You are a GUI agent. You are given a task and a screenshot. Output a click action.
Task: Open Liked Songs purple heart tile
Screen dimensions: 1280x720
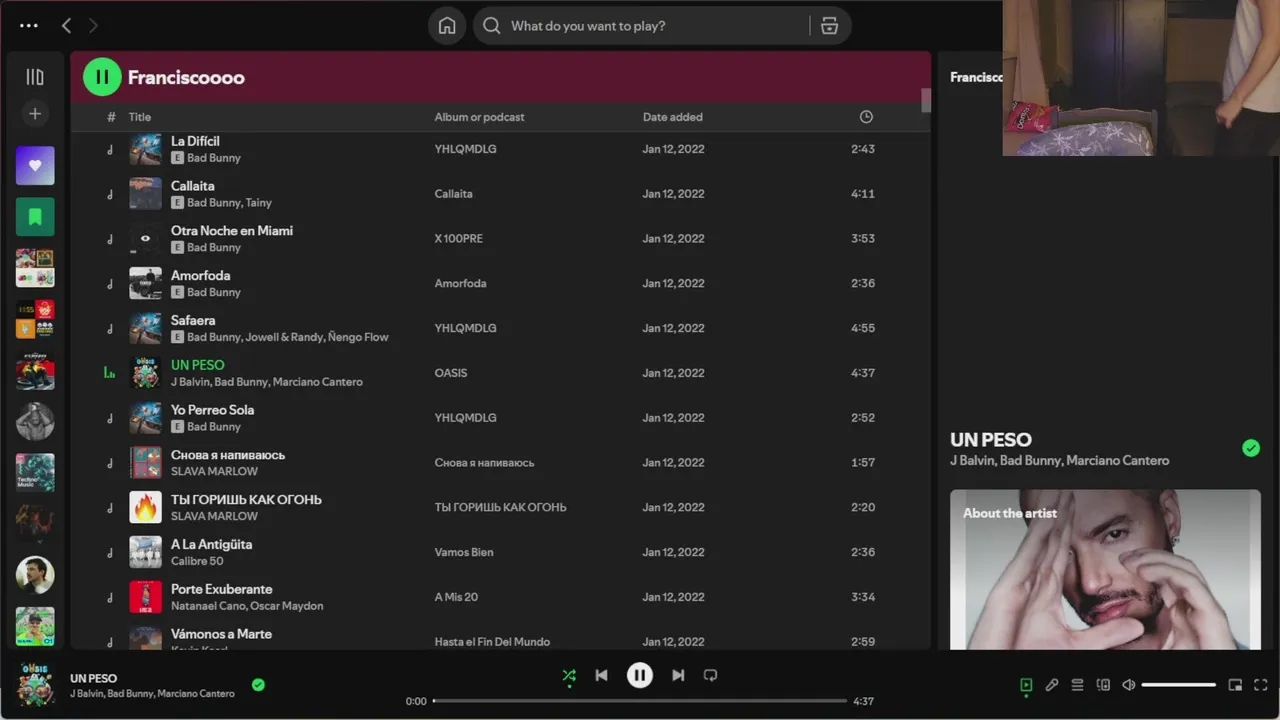[x=35, y=166]
